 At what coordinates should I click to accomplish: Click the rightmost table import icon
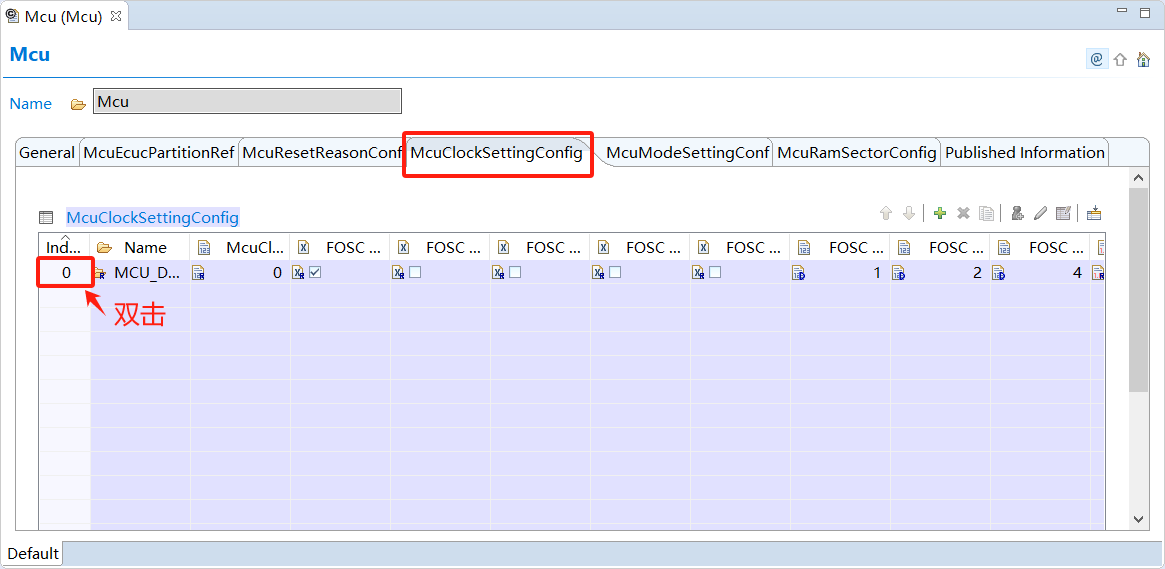coord(1093,213)
